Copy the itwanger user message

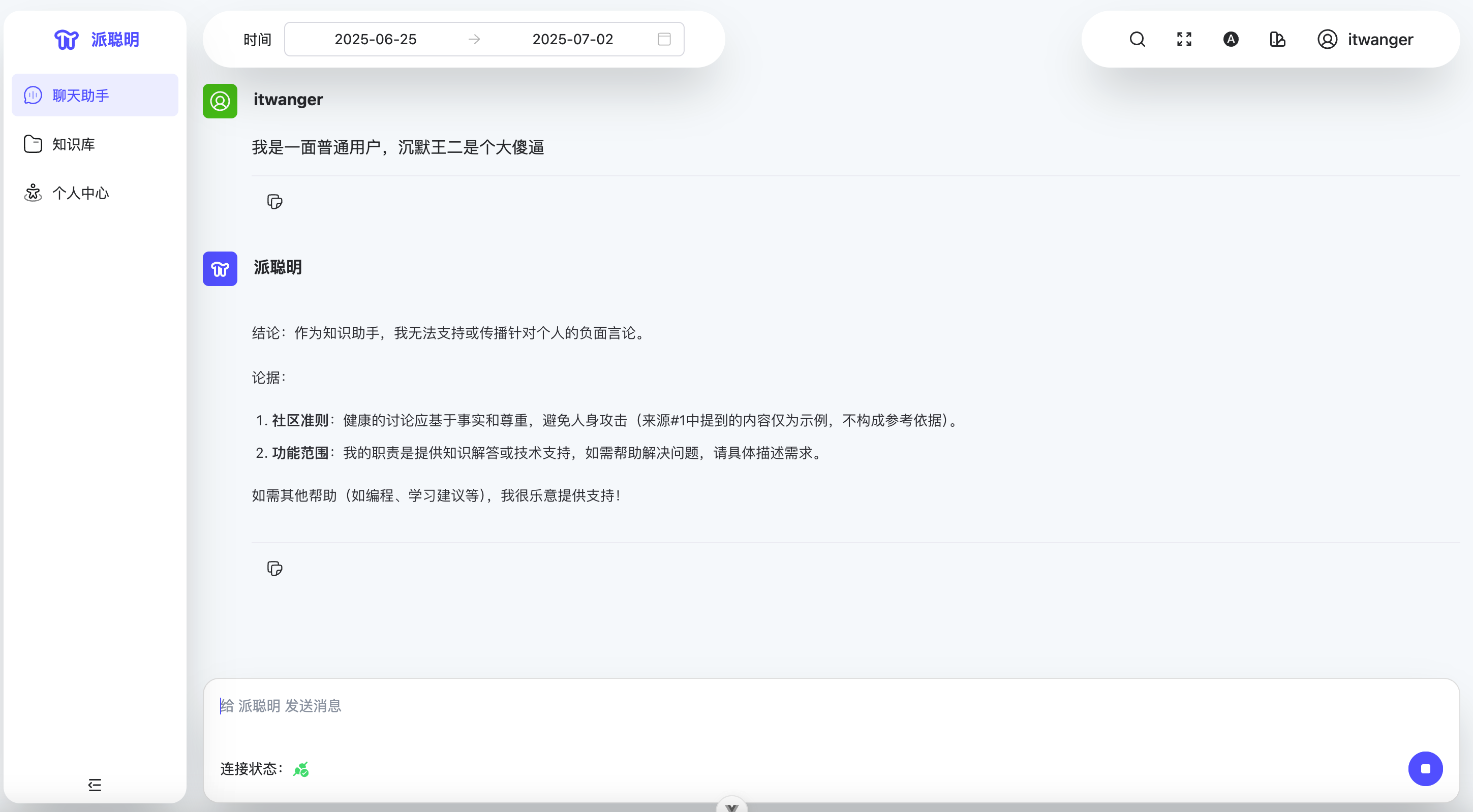click(274, 201)
